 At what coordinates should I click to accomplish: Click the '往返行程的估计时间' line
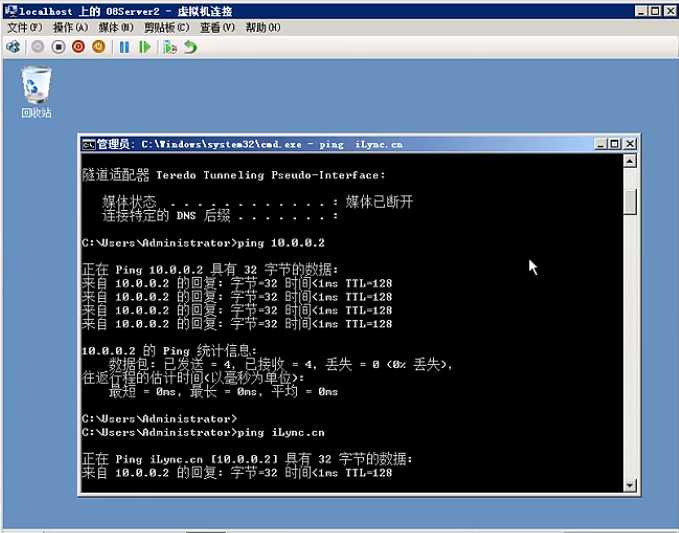coord(193,378)
